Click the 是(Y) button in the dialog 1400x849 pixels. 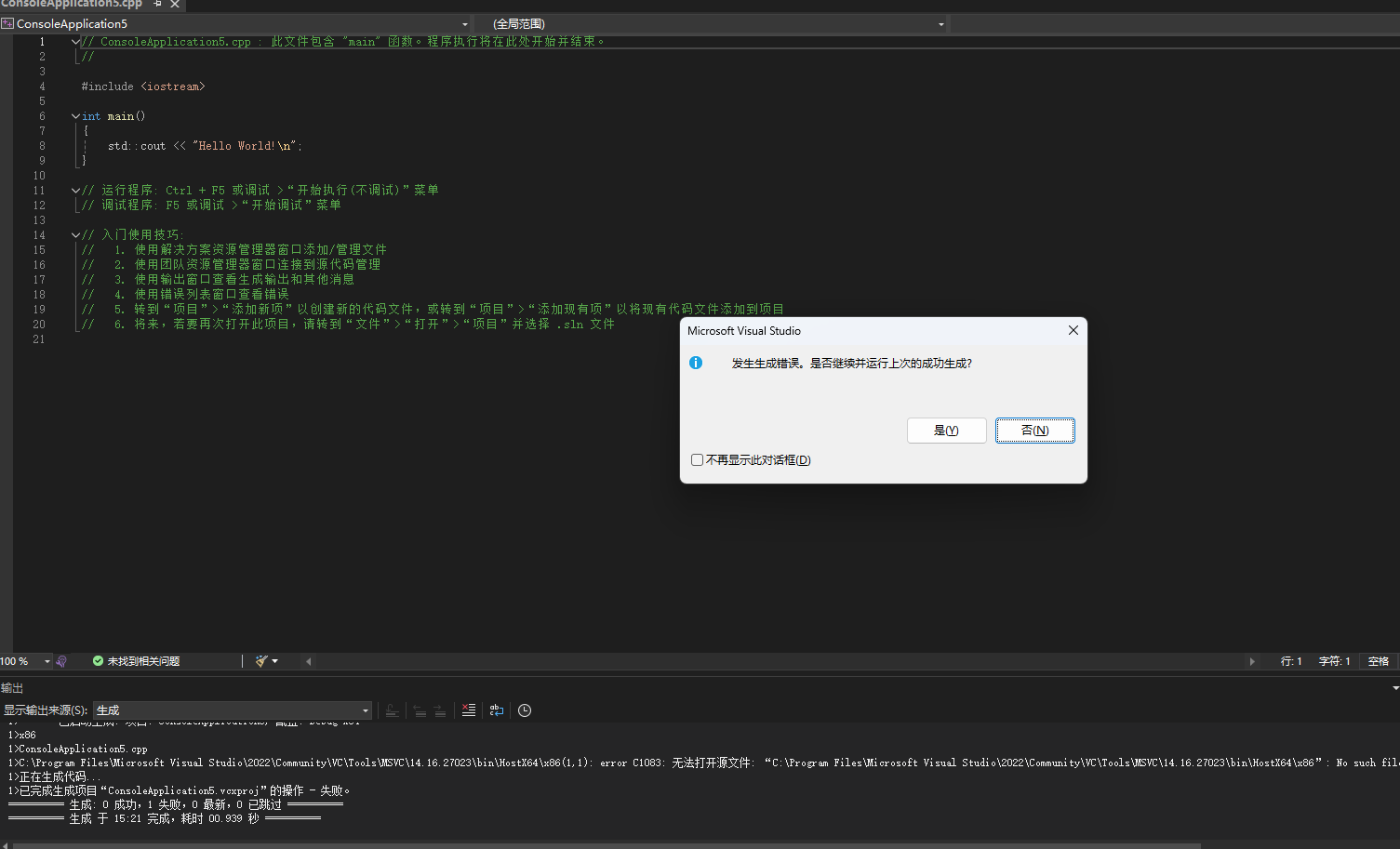946,431
